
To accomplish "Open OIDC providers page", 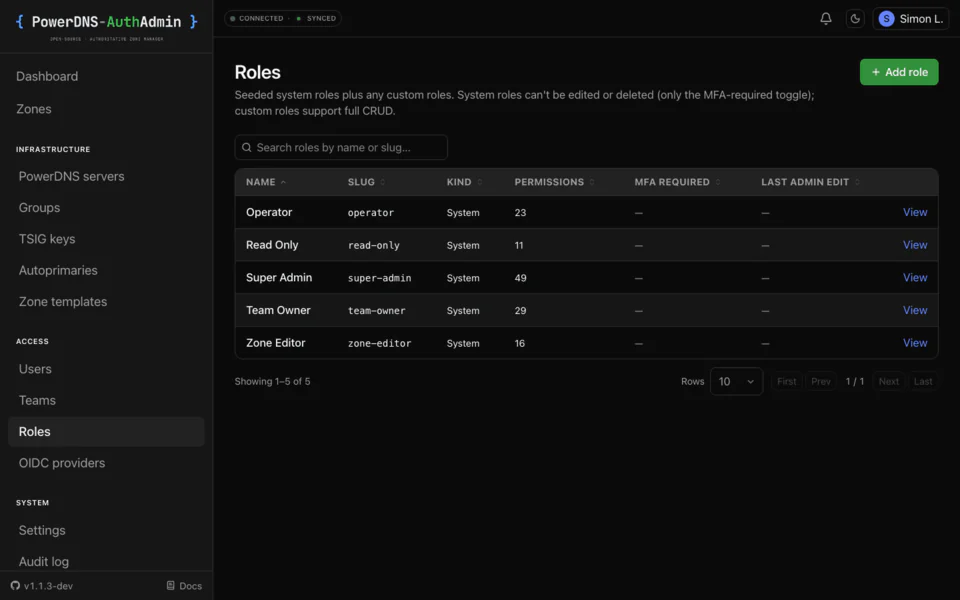I will pyautogui.click(x=61, y=463).
